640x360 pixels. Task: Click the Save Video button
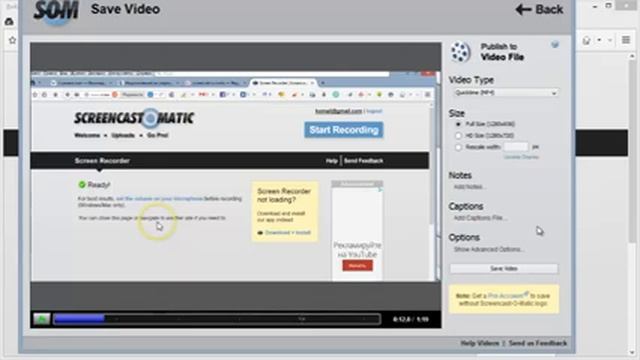pos(504,269)
